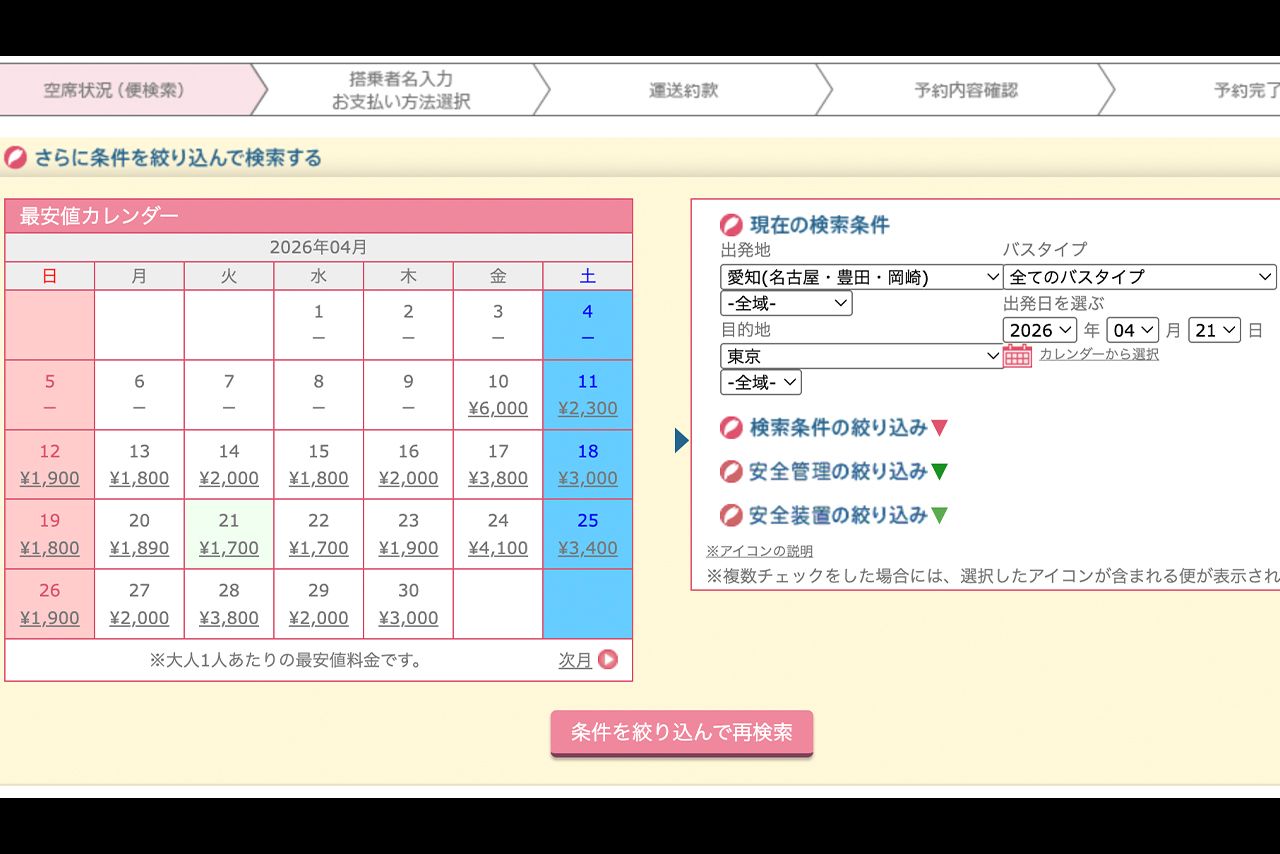Click the pink circle icon beside 安全装置の絞り込み

[730, 515]
